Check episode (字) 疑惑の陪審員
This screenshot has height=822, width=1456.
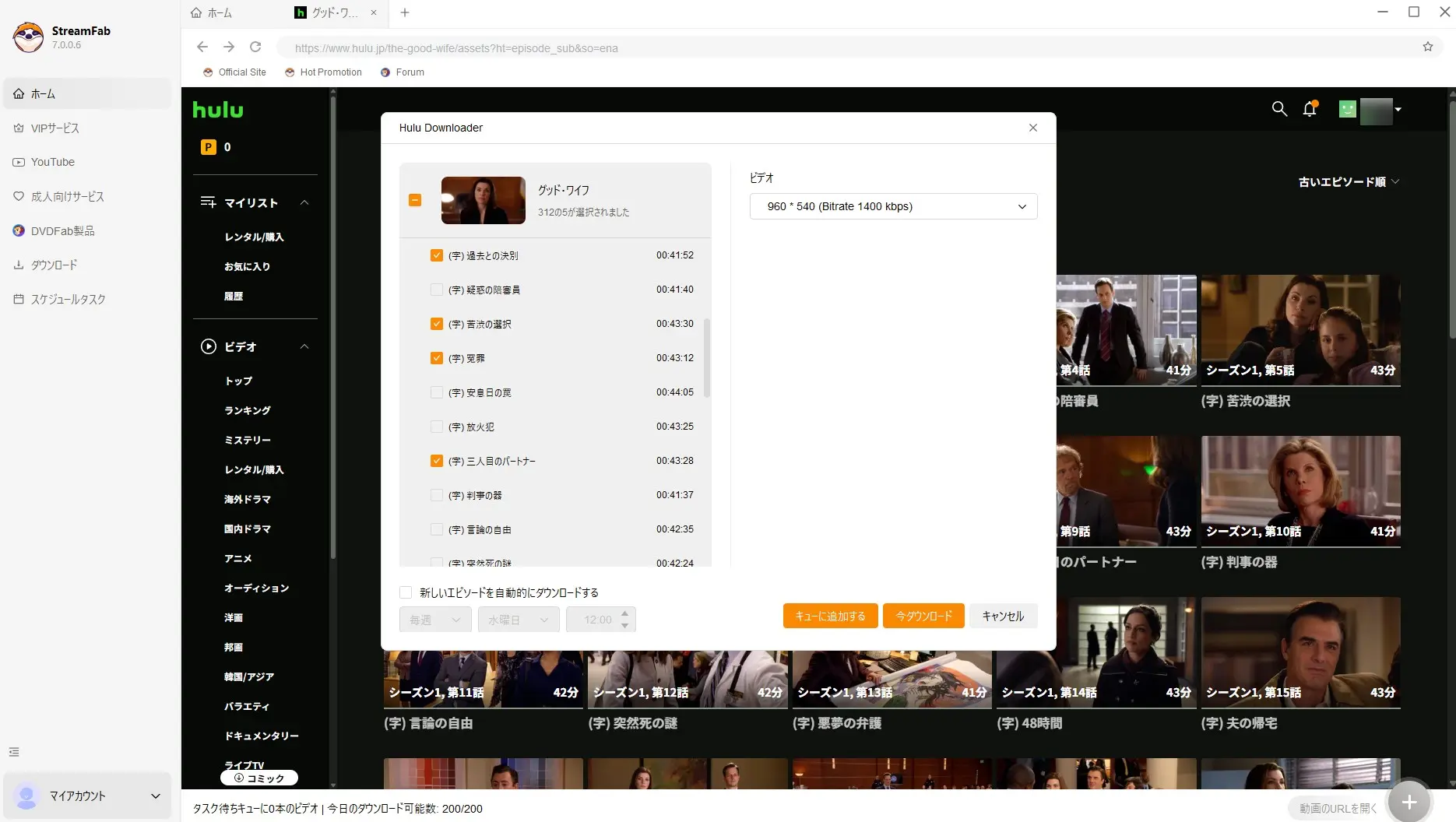click(437, 290)
